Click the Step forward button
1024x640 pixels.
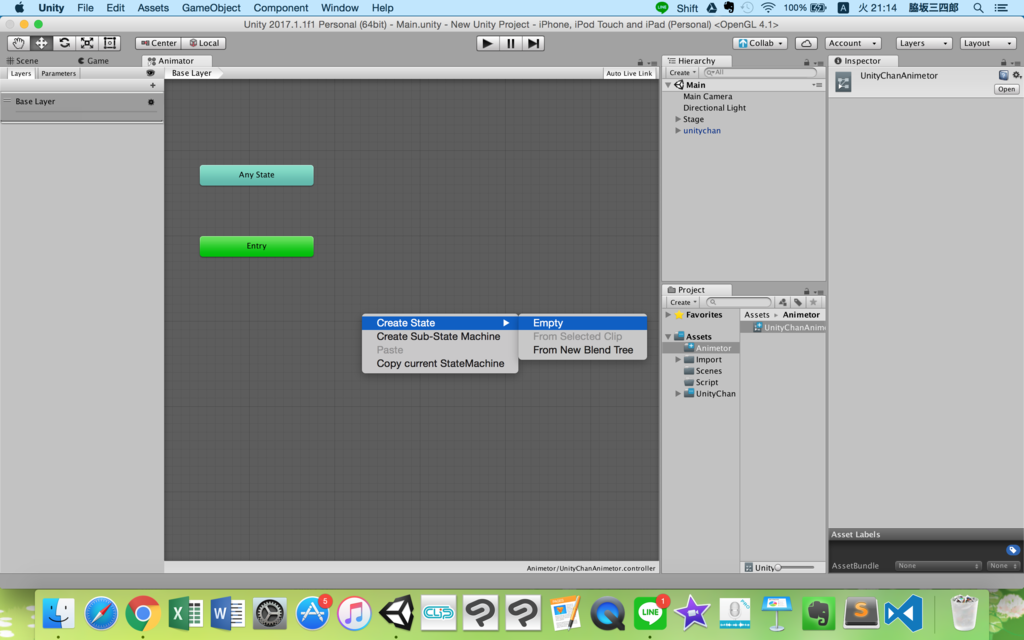click(x=534, y=43)
